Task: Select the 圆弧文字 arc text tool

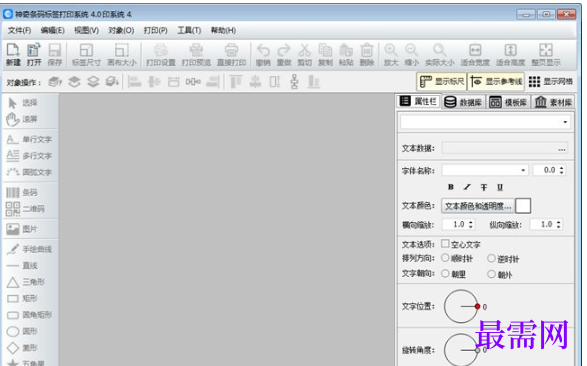Action: (29, 172)
